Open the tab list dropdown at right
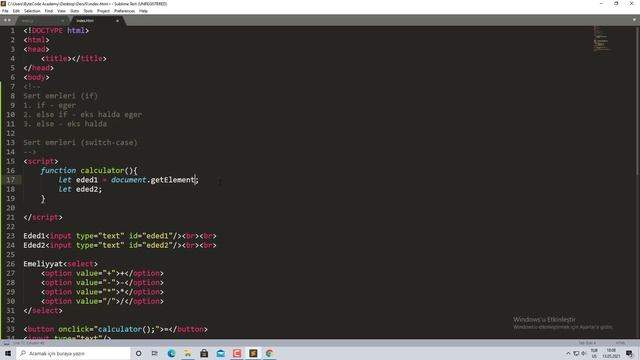 pos(634,20)
